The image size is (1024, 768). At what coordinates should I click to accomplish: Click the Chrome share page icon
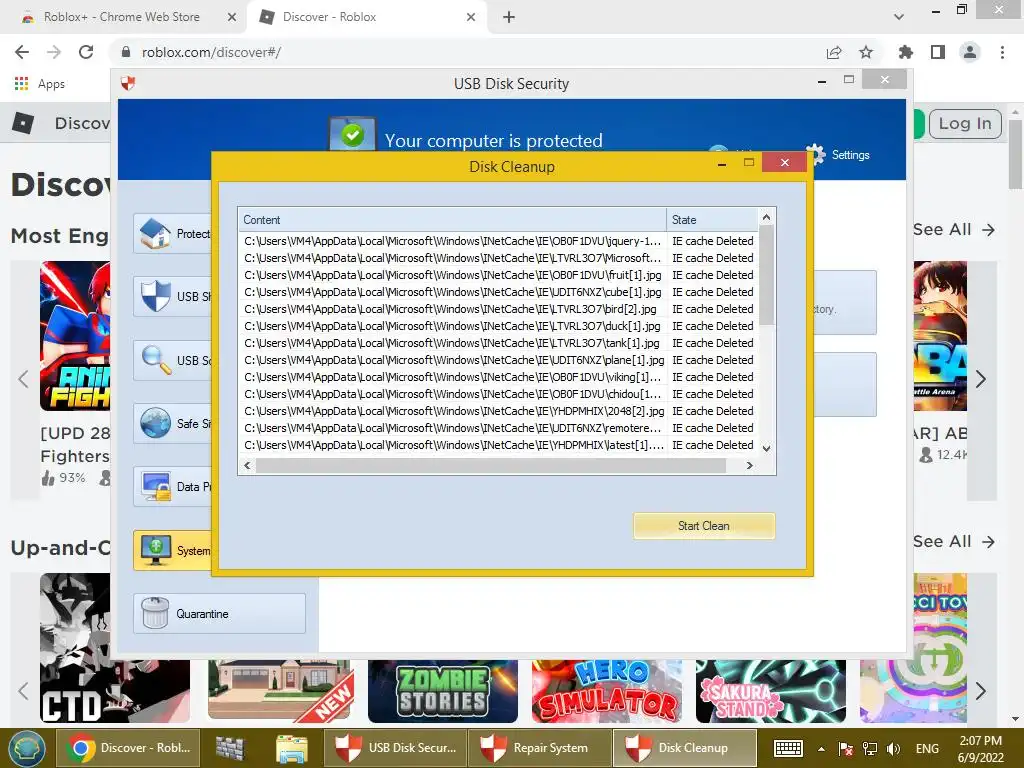pyautogui.click(x=834, y=52)
